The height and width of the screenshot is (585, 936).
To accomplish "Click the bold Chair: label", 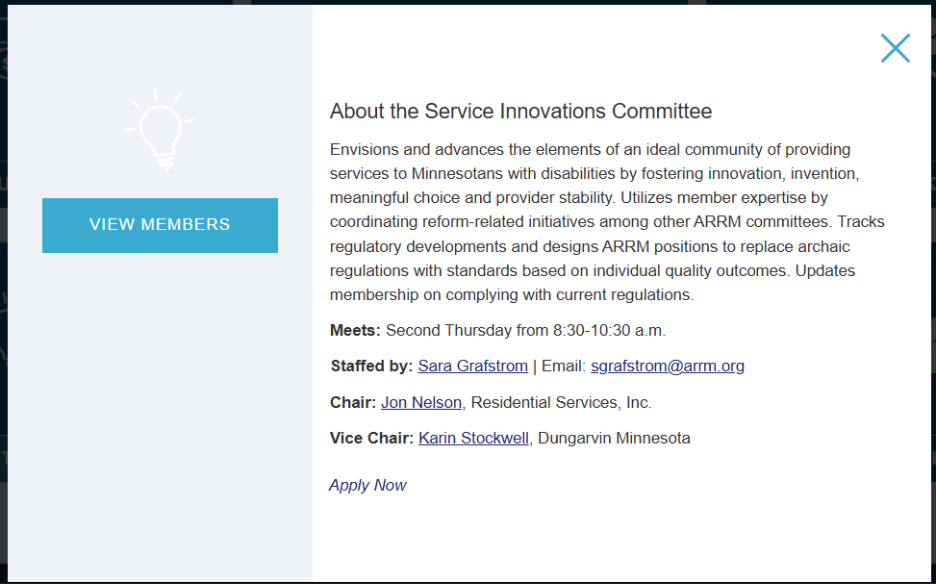I will click(353, 402).
